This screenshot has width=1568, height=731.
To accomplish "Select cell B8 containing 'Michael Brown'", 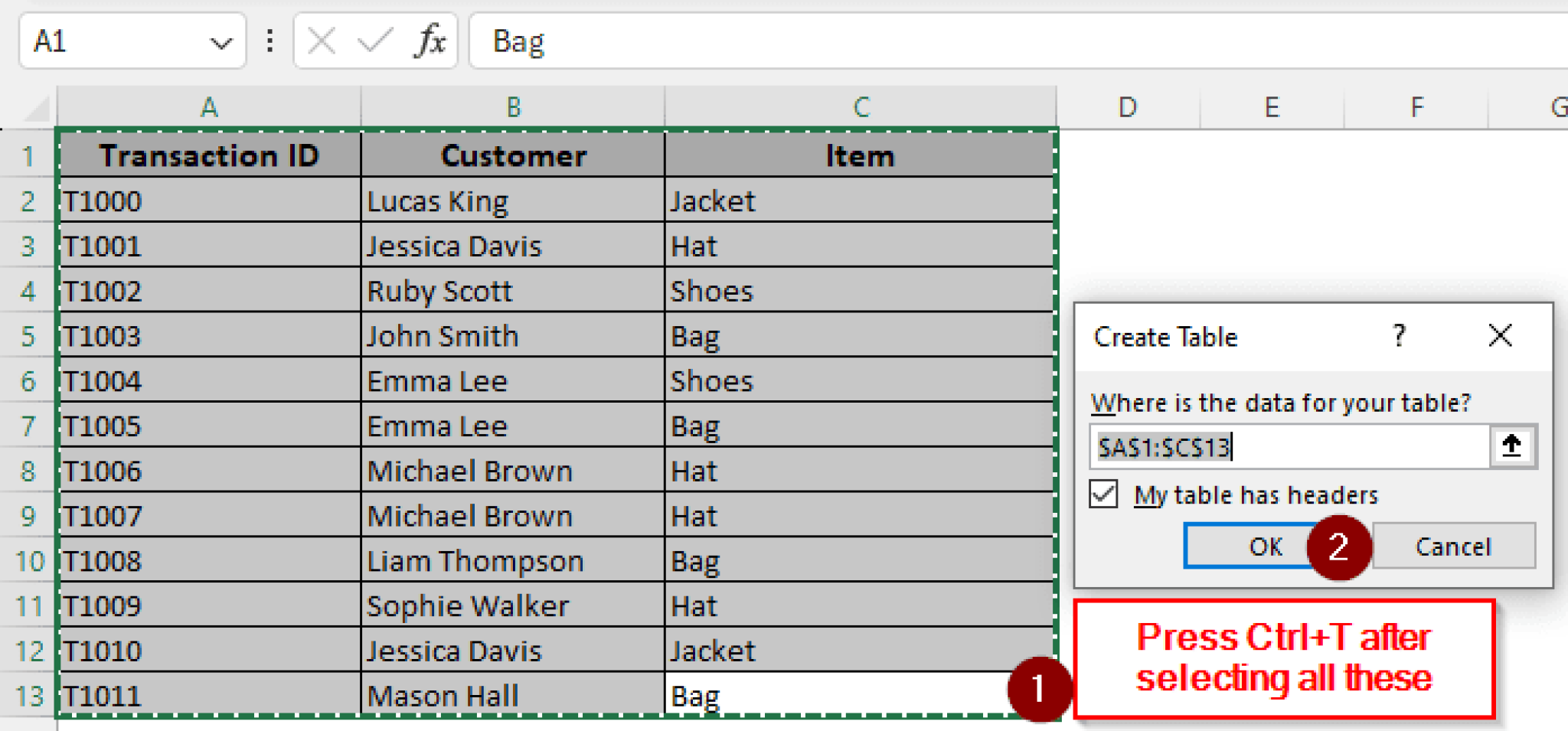I will pyautogui.click(x=511, y=471).
